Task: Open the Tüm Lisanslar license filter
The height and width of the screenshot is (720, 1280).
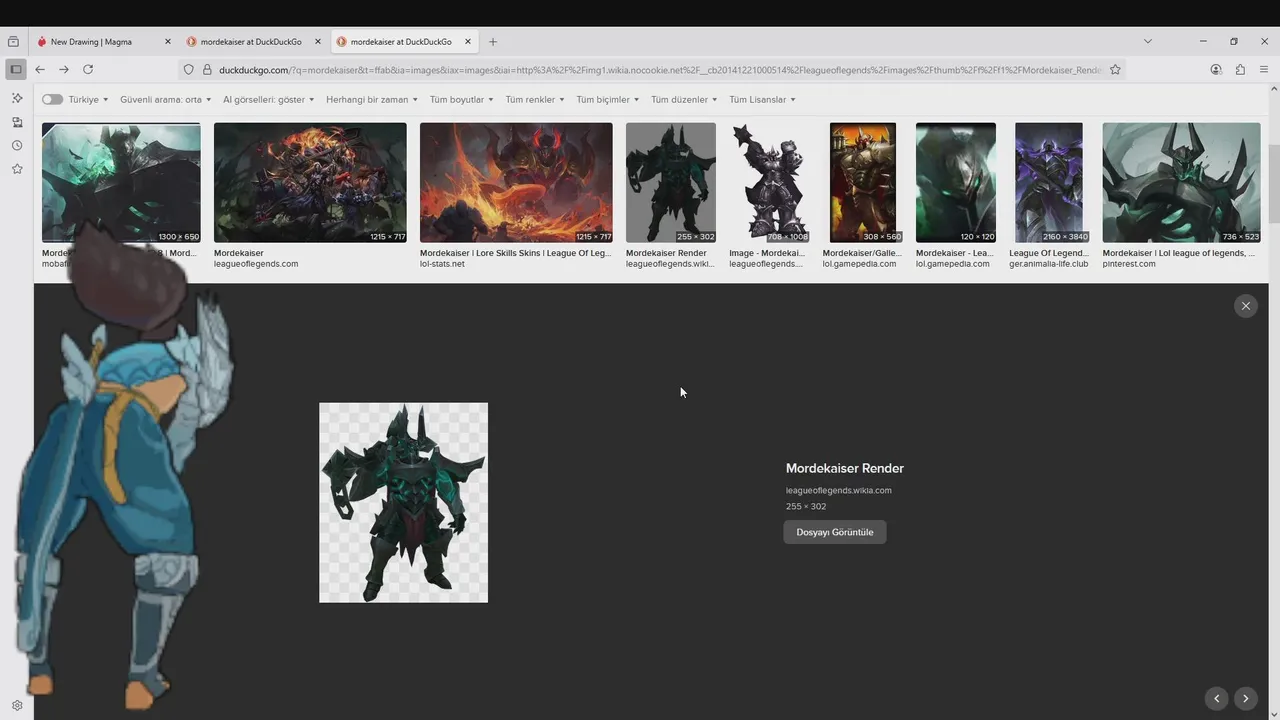Action: click(763, 100)
